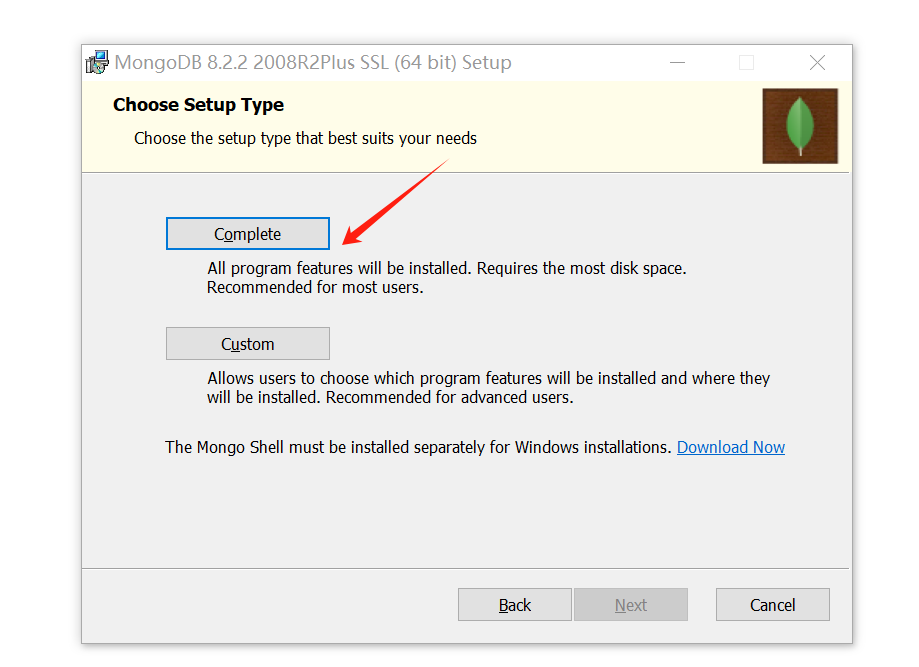Open the Download Now link

tap(731, 447)
